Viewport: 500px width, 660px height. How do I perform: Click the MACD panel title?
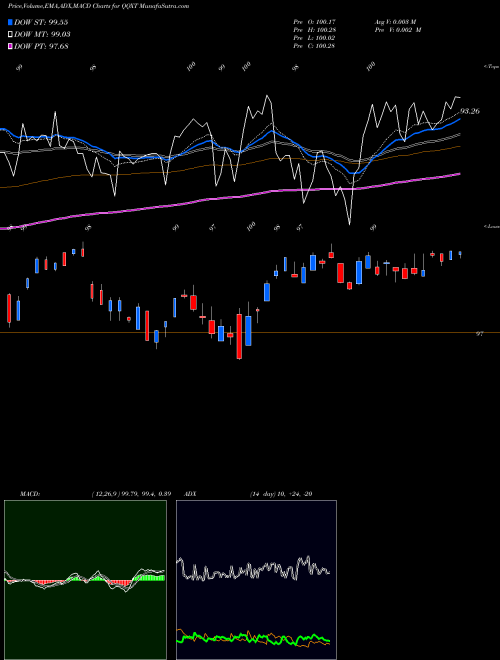click(x=30, y=494)
